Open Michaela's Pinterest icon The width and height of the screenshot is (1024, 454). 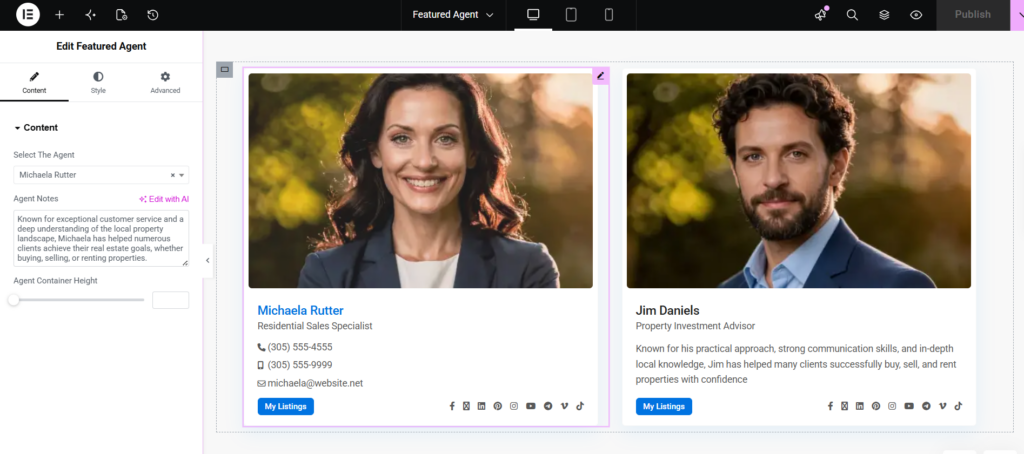(x=498, y=406)
